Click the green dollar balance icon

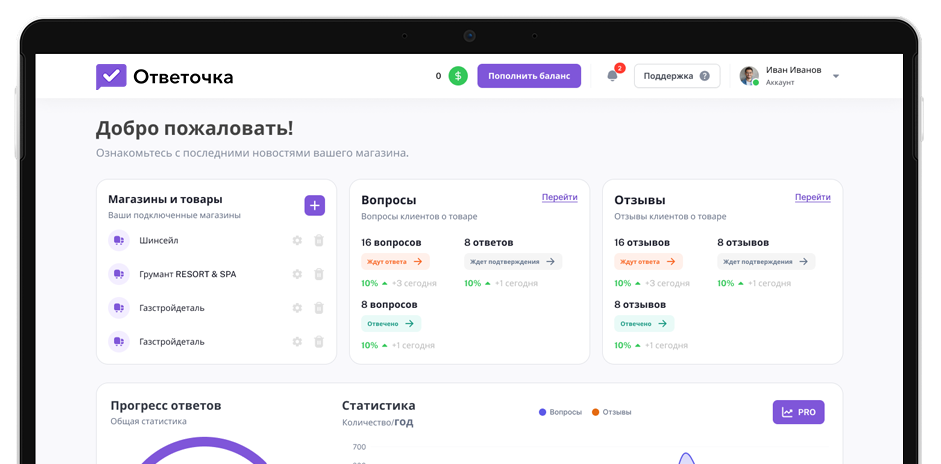[458, 76]
